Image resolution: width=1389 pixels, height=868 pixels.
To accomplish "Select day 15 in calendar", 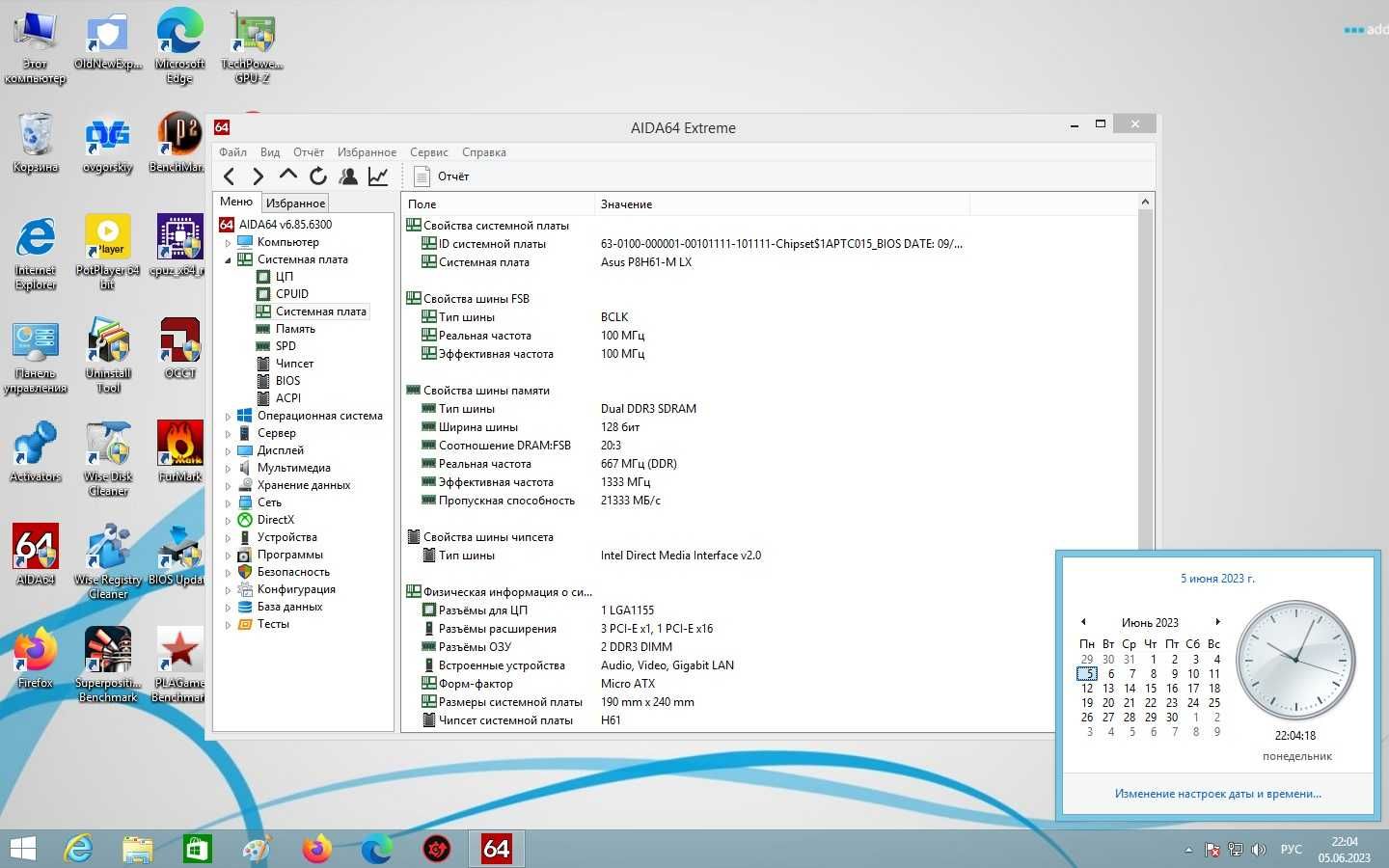I will point(1151,689).
